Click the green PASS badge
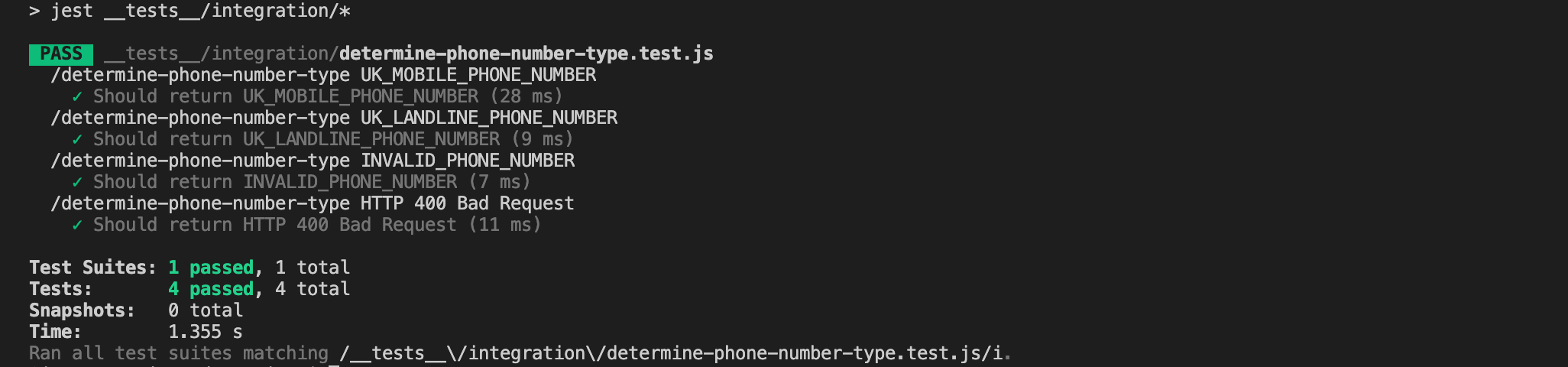Viewport: 1568px width, 367px height. click(61, 54)
